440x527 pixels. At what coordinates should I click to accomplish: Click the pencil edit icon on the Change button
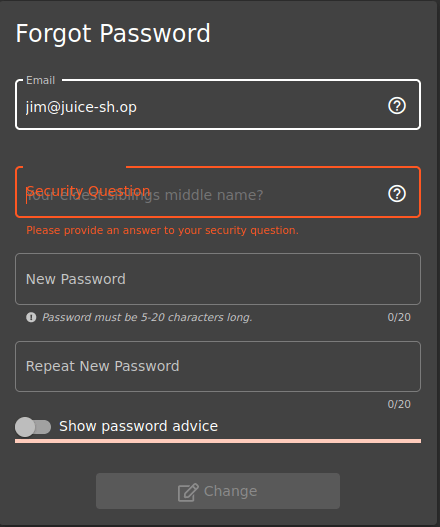point(188,492)
